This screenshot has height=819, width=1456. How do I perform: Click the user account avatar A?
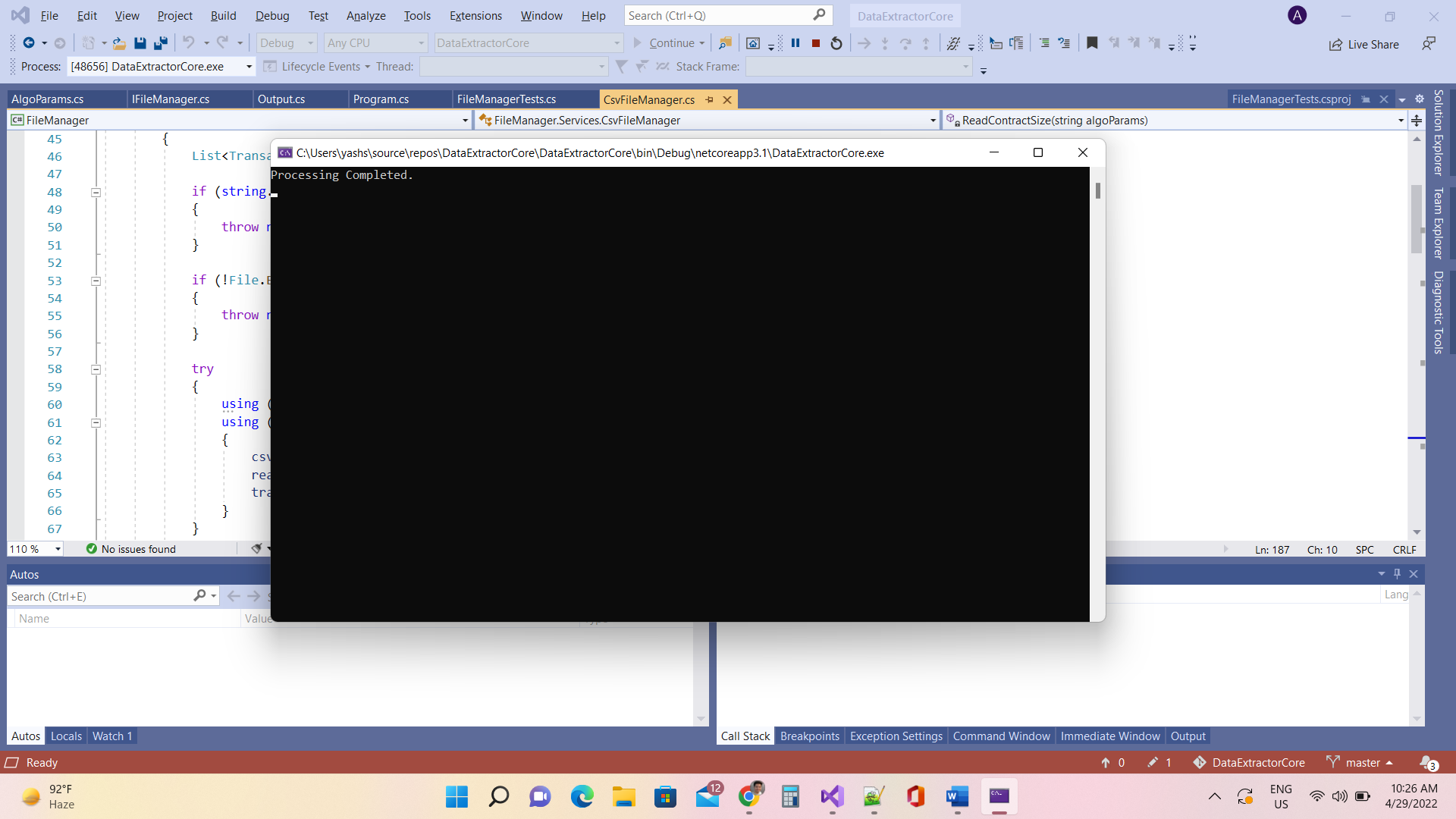pyautogui.click(x=1298, y=15)
